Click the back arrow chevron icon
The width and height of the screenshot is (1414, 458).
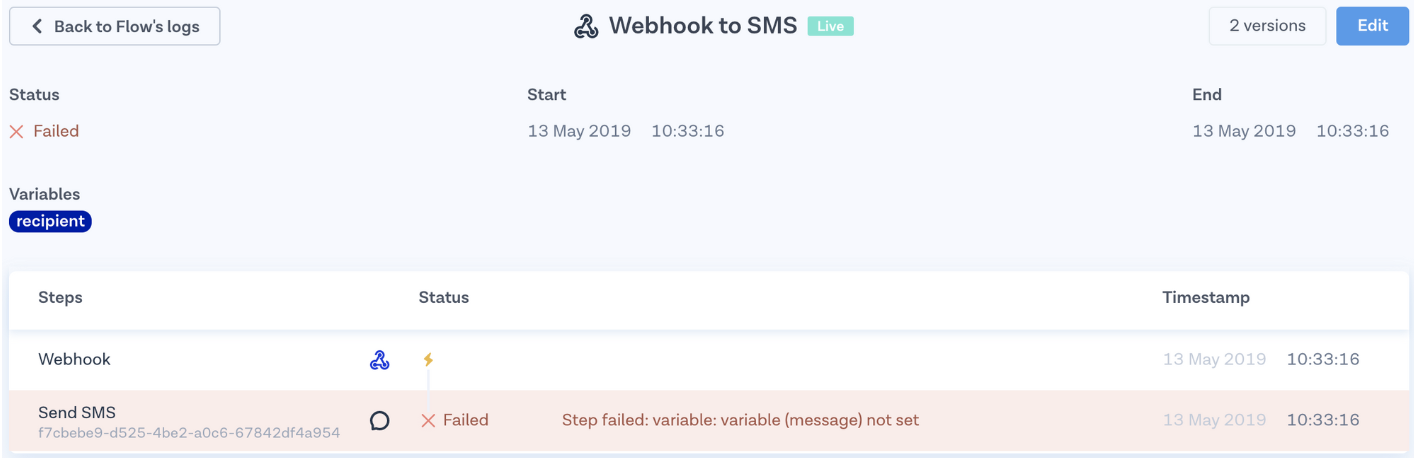[x=37, y=27]
